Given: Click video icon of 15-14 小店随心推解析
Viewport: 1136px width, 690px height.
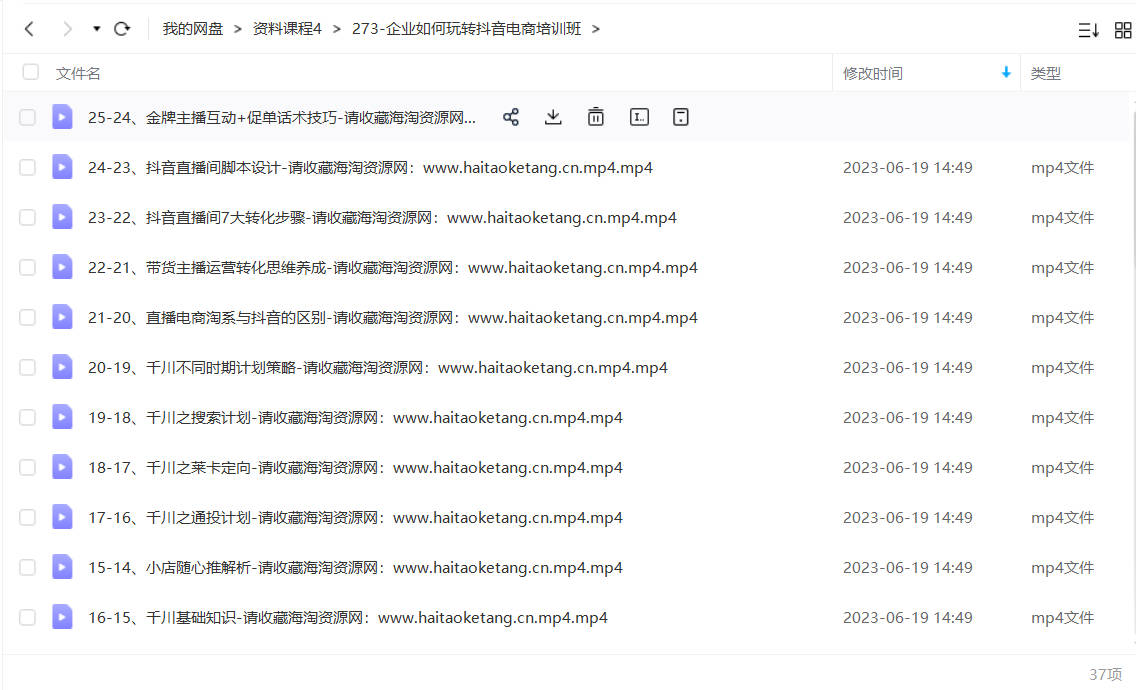Looking at the screenshot, I should click(x=62, y=567).
